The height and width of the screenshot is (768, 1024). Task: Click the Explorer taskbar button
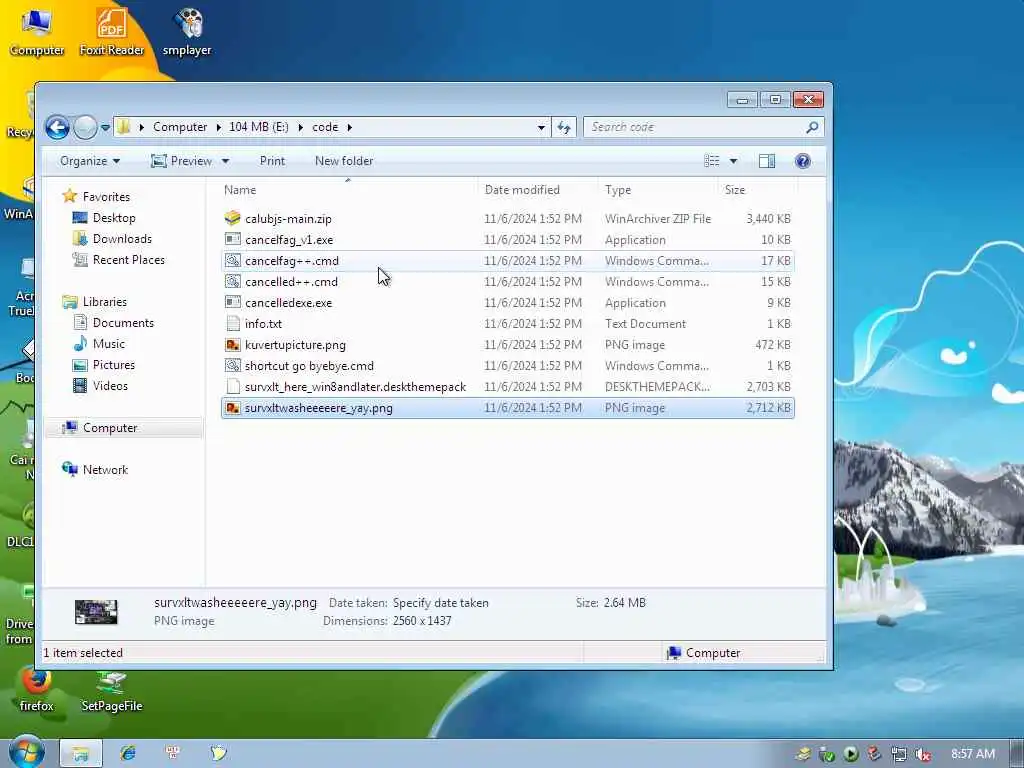[x=80, y=754]
